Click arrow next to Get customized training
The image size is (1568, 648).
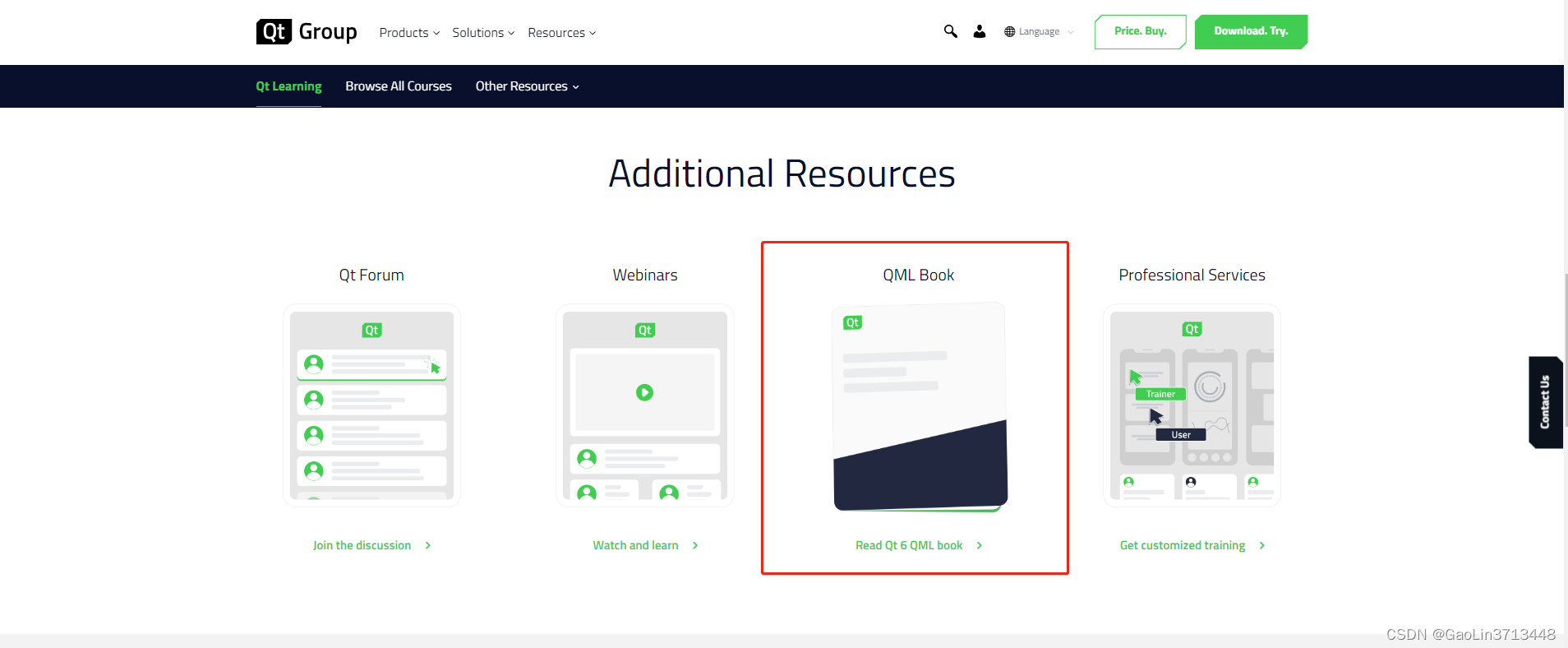[1262, 545]
